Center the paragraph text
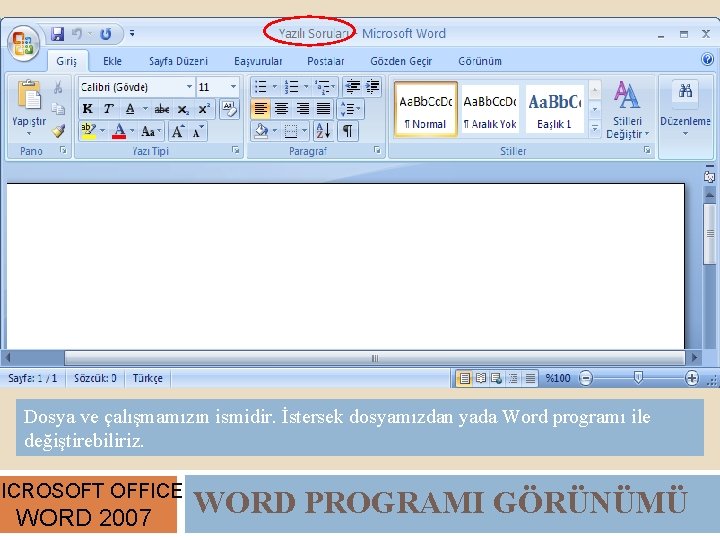Screen dimensions: 720x540 [x=281, y=109]
